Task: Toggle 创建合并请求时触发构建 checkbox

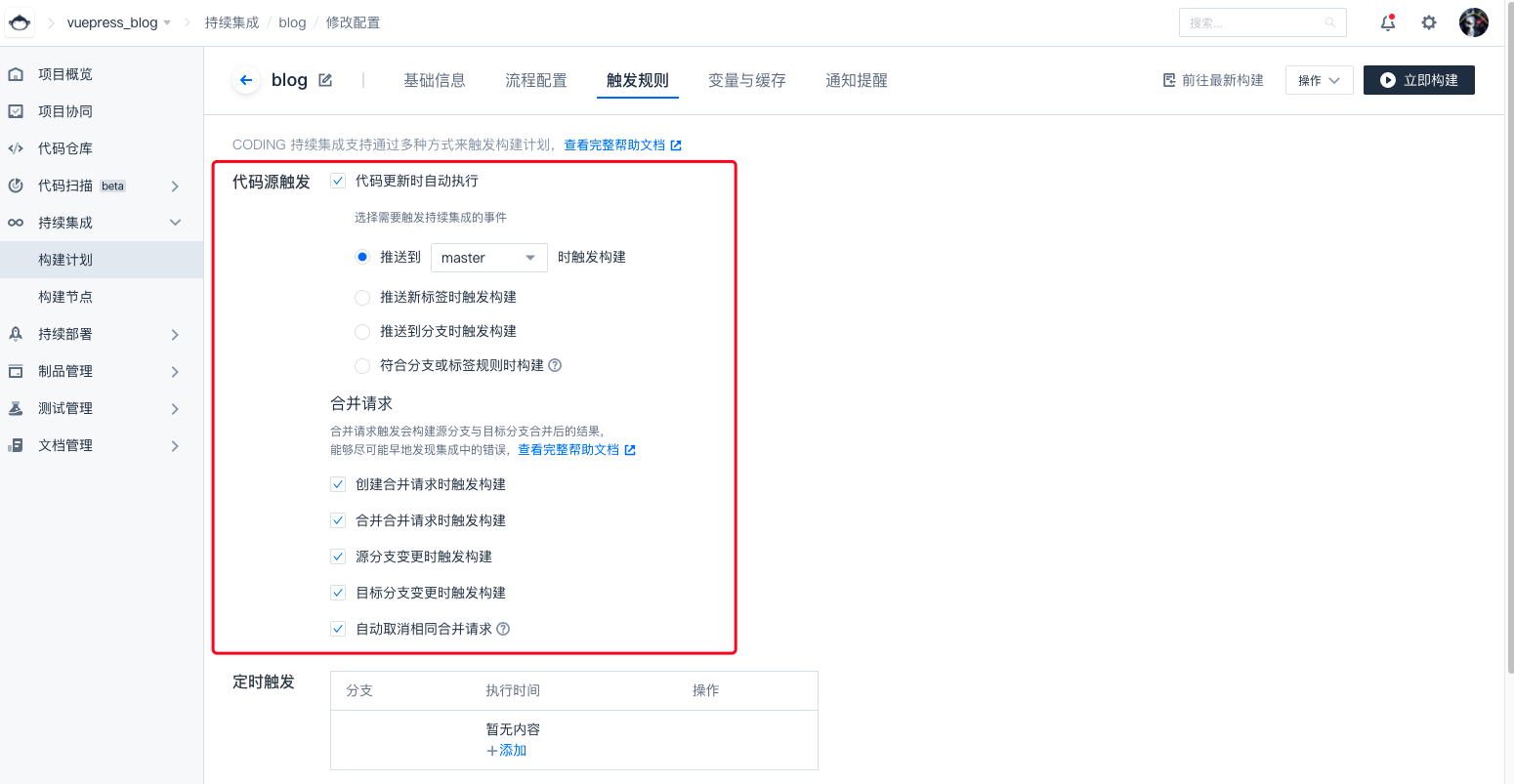Action: coord(338,484)
